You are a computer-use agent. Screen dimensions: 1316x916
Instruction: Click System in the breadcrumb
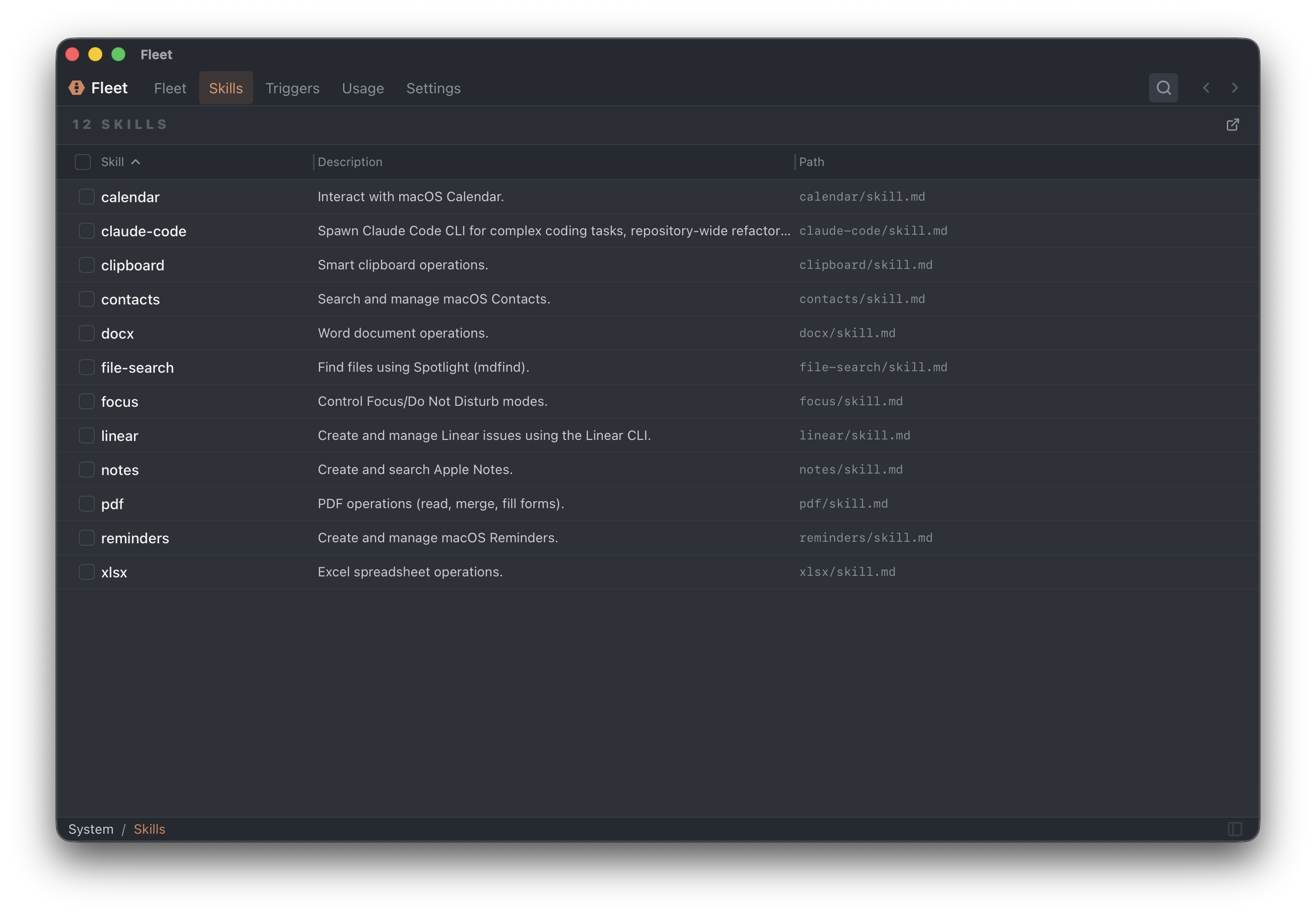[91, 829]
